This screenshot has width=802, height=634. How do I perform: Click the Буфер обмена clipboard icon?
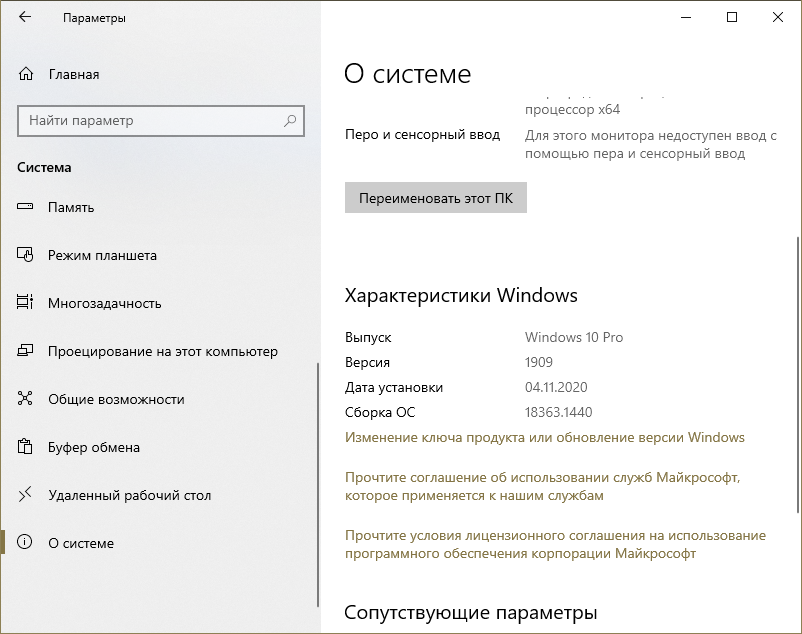(x=27, y=447)
